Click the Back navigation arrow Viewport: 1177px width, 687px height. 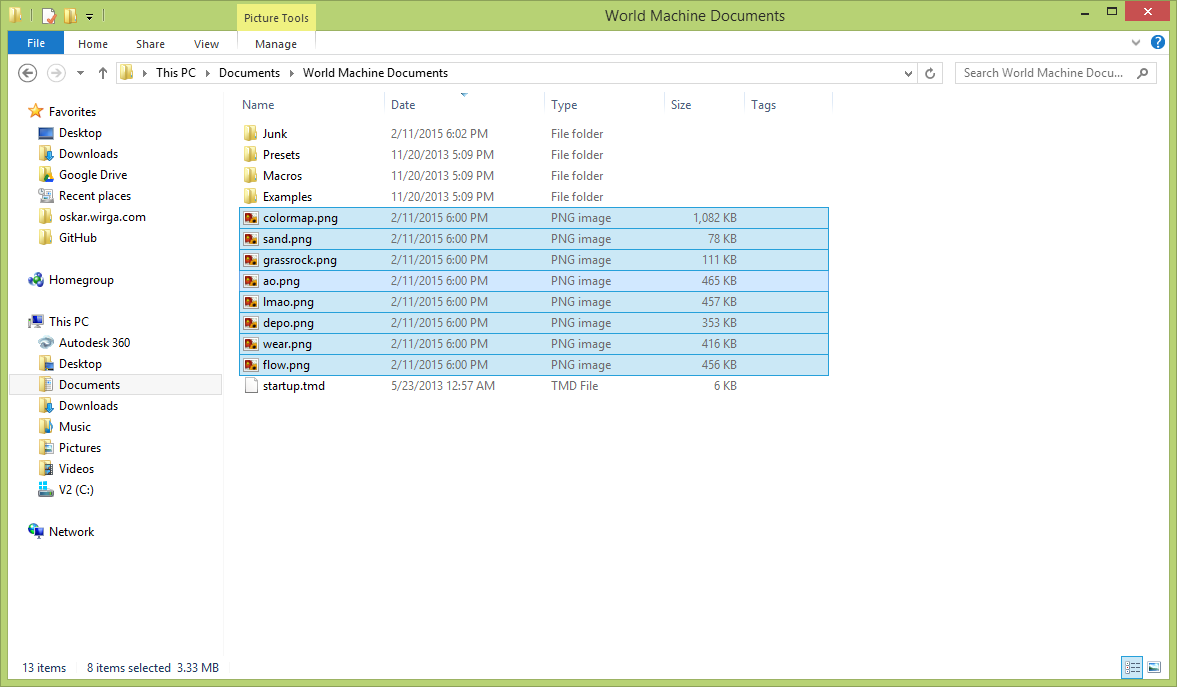[28, 73]
